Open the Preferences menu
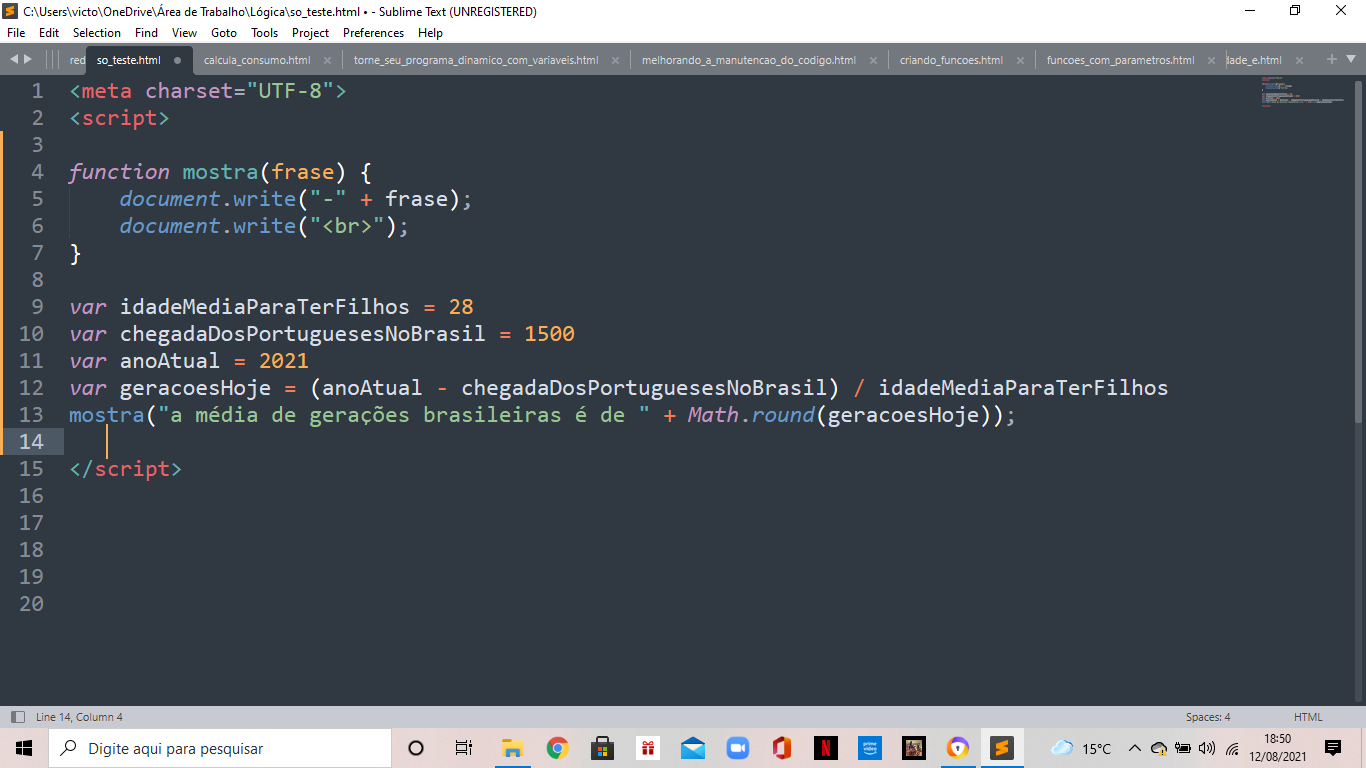Screen dimensions: 1366x768 pyautogui.click(x=373, y=33)
